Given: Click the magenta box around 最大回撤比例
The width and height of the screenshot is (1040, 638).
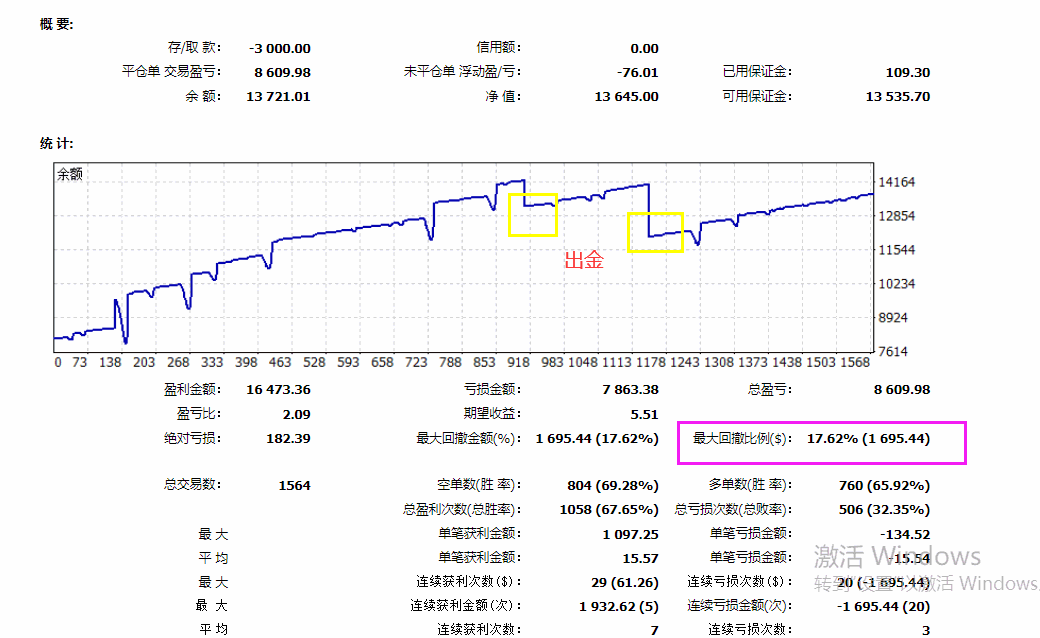Looking at the screenshot, I should click(821, 443).
